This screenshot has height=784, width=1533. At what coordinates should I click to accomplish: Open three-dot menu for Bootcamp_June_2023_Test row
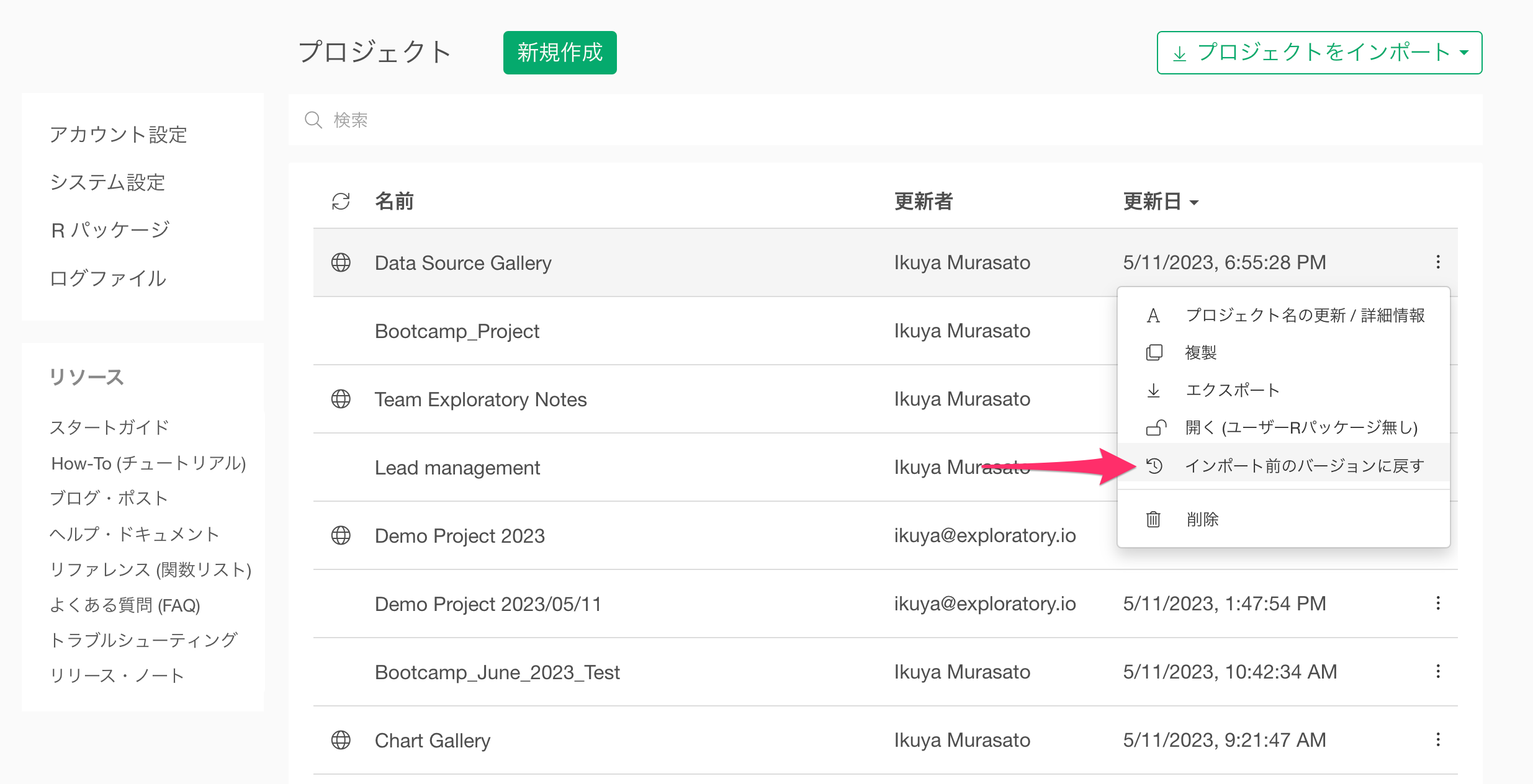[1437, 671]
